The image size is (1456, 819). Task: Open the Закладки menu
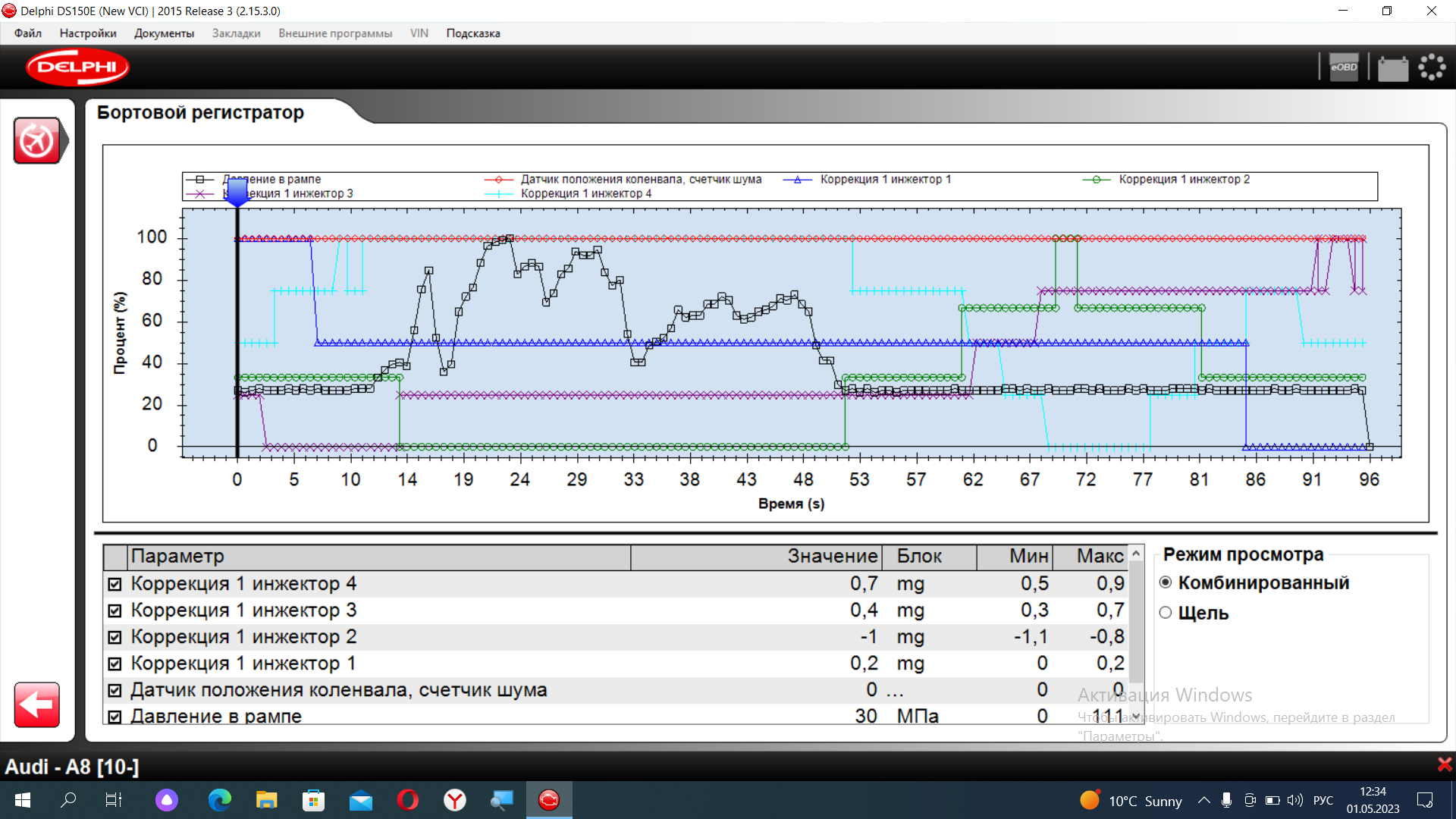pos(236,33)
